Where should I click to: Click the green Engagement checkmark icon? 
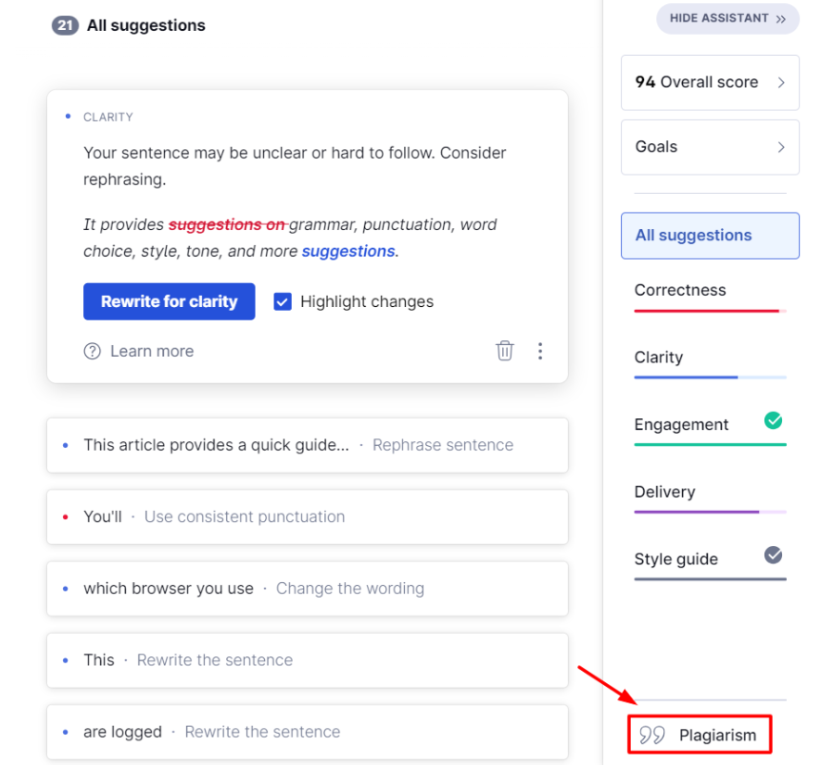click(773, 421)
